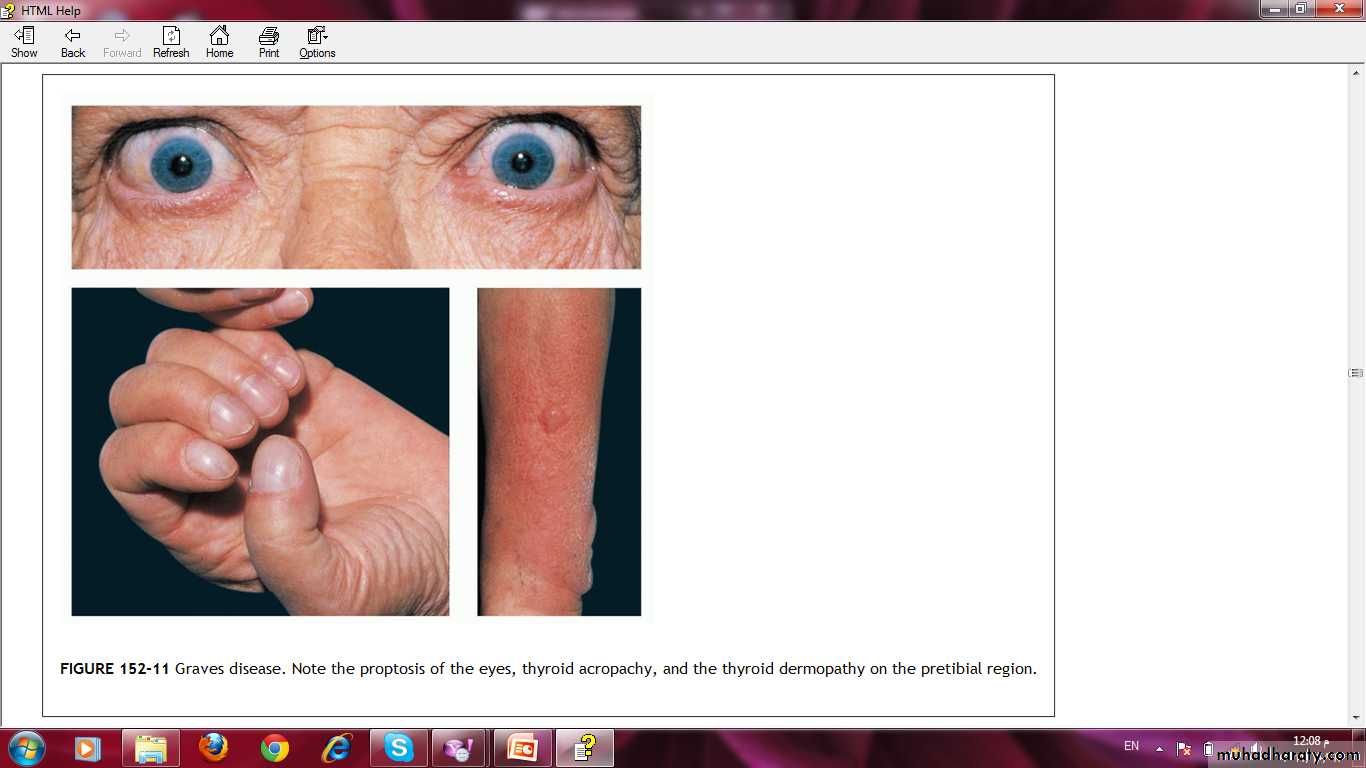Click the scroll-down arrow of vertical scrollbar

coord(1357,717)
